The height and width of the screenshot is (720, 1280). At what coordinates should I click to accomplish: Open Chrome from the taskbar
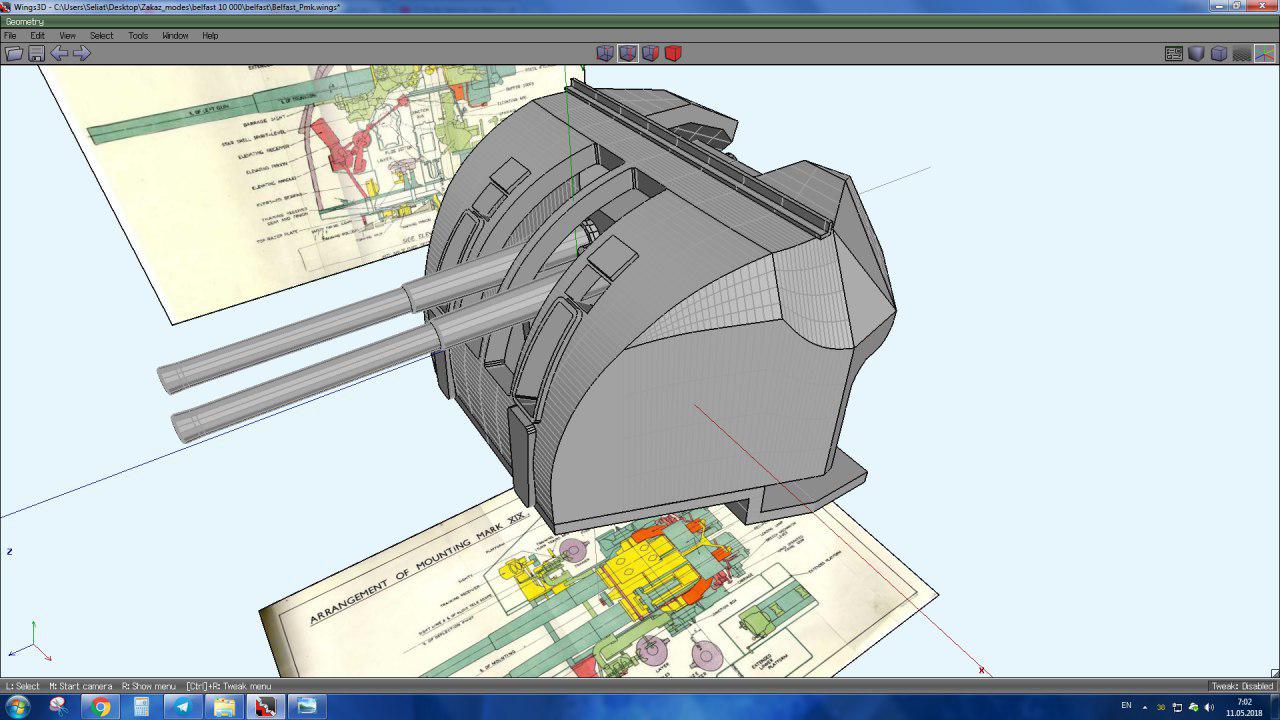(100, 707)
